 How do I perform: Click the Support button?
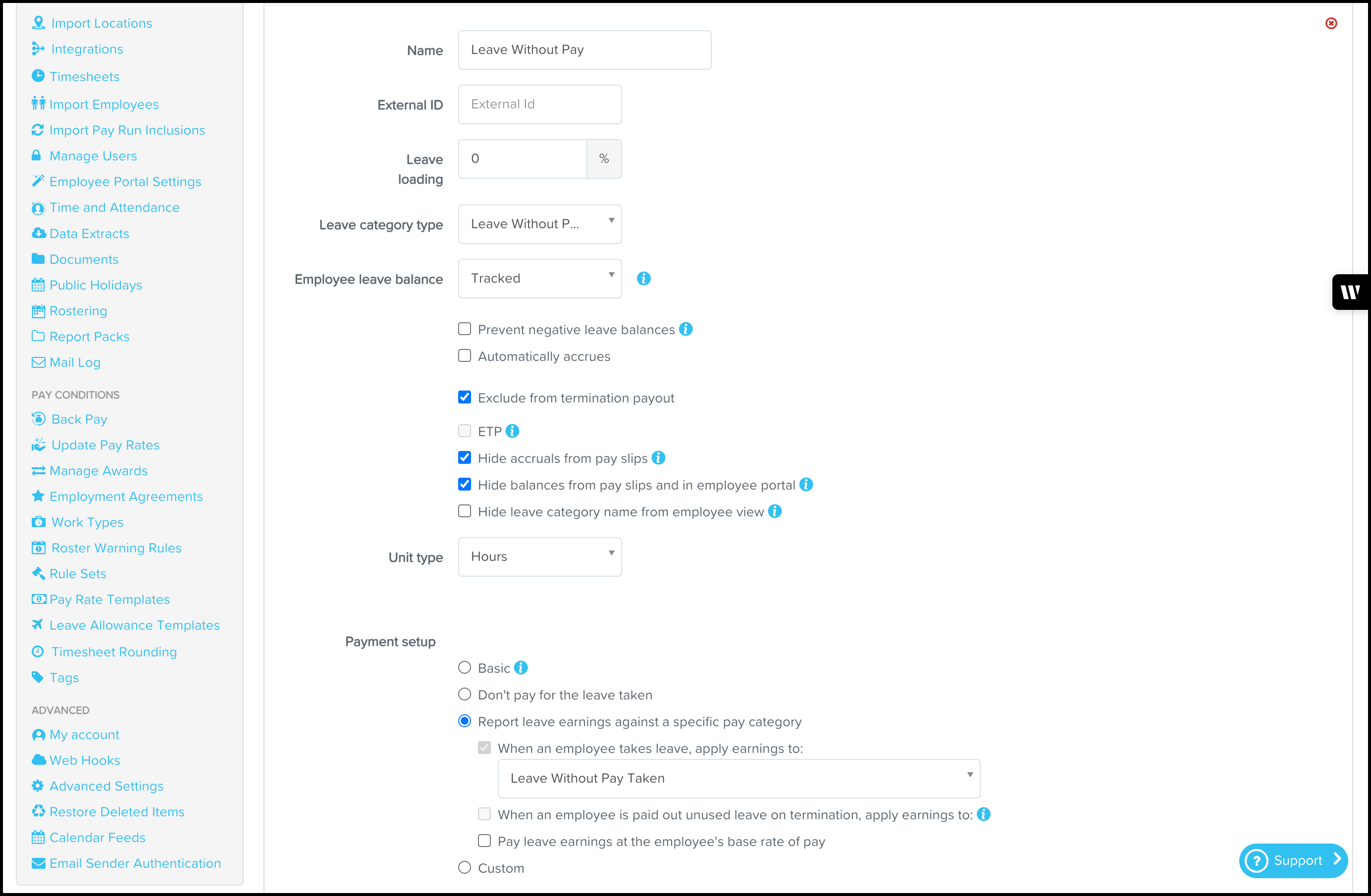1293,861
